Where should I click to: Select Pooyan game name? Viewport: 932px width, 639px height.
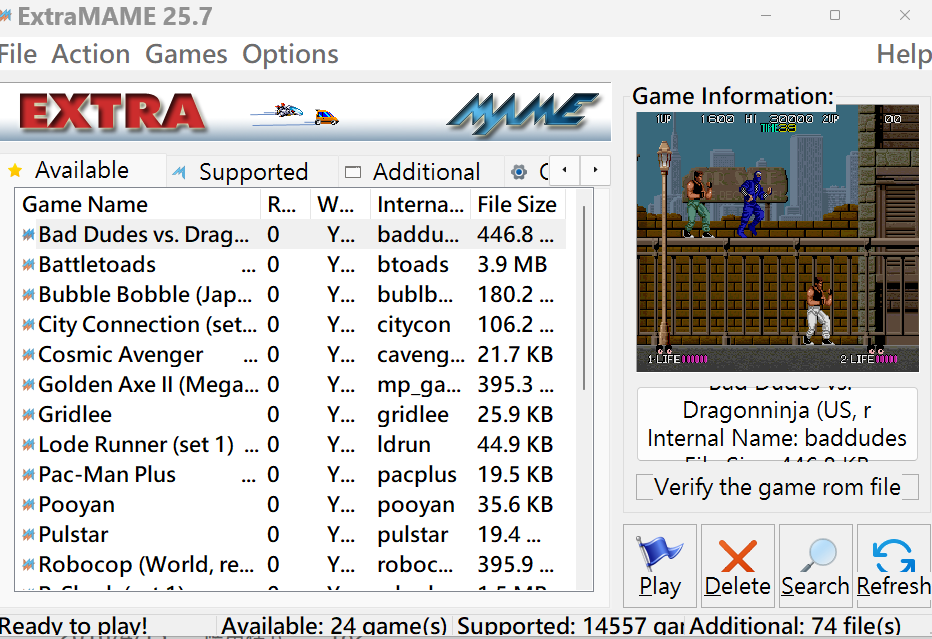[76, 505]
